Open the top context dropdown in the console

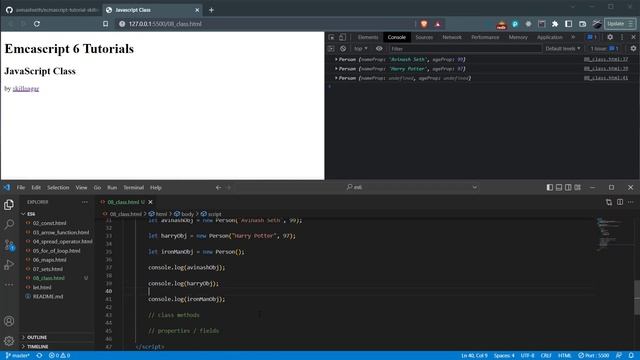tap(360, 49)
